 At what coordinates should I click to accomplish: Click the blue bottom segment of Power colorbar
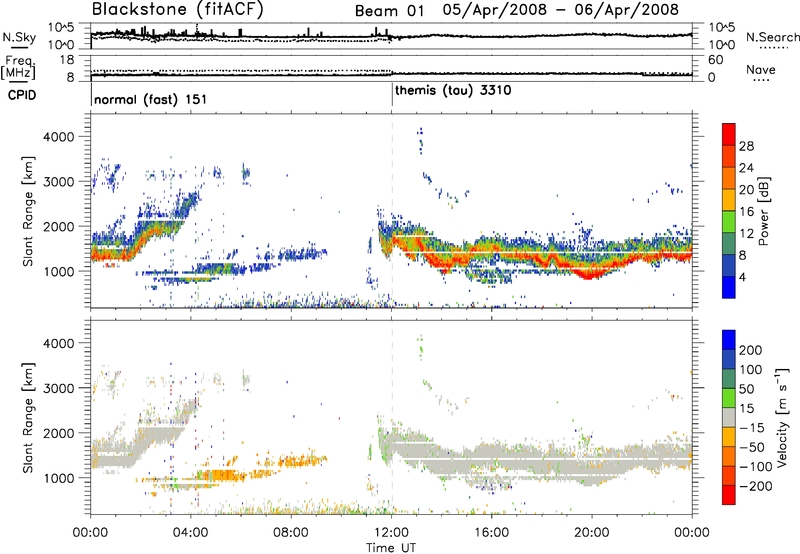point(729,287)
